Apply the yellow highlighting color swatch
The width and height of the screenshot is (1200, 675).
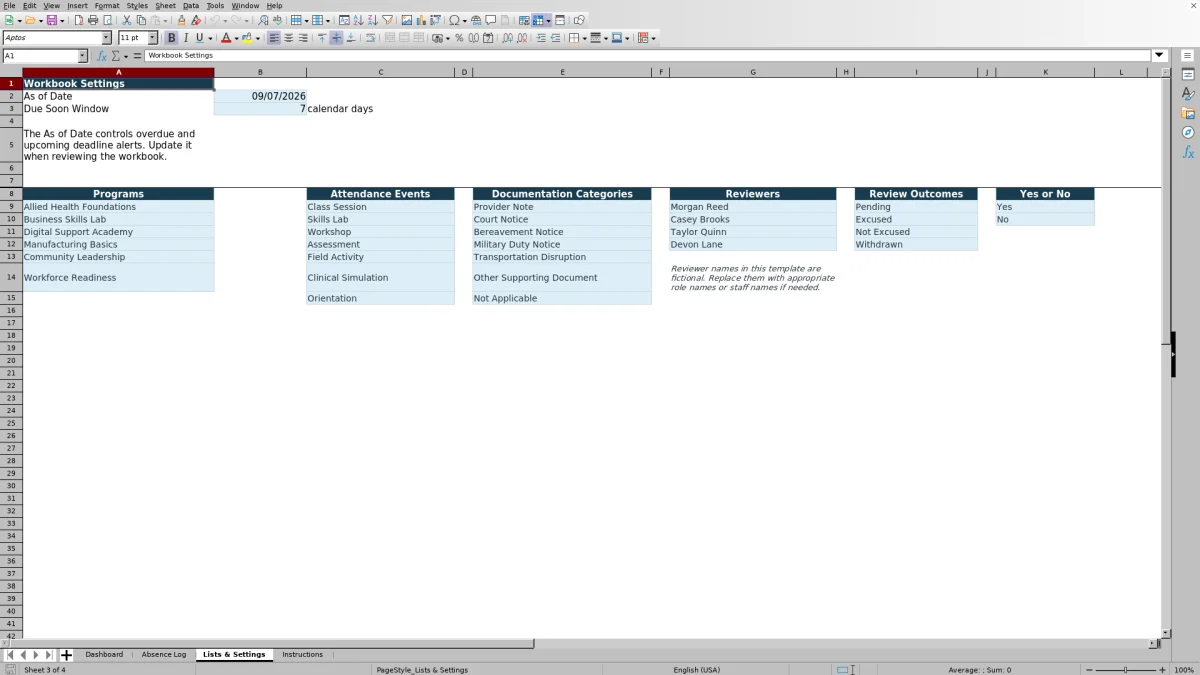246,38
